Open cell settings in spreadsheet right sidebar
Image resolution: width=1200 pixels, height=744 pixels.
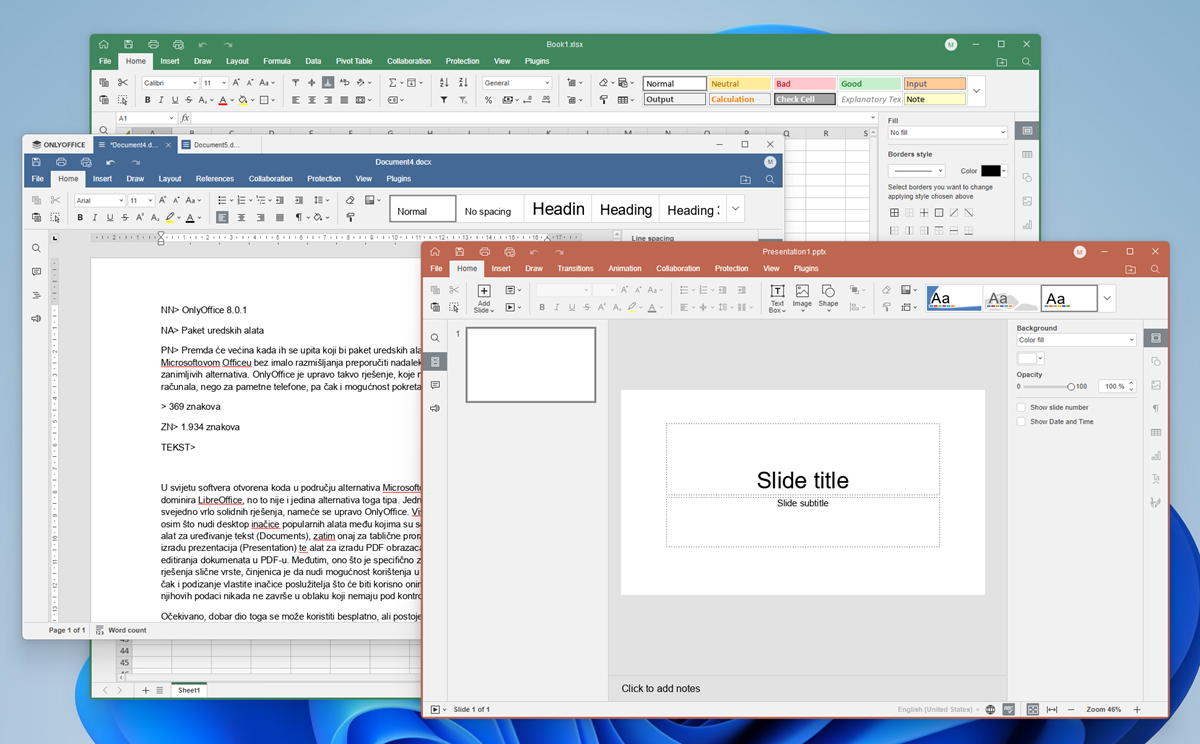[1027, 131]
